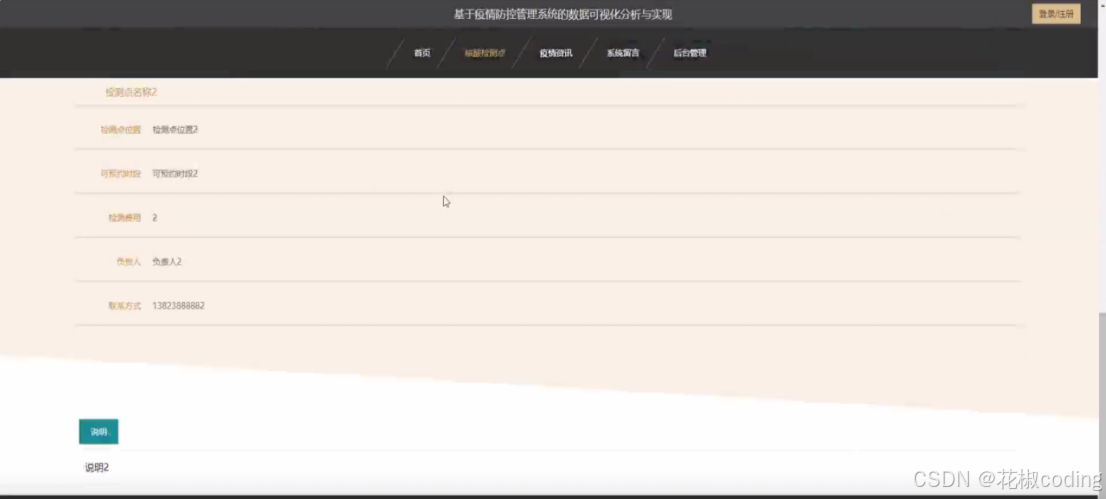Viewport: 1106px width, 499px height.
Task: Click the 可预约时段 field label
Action: tap(121, 174)
